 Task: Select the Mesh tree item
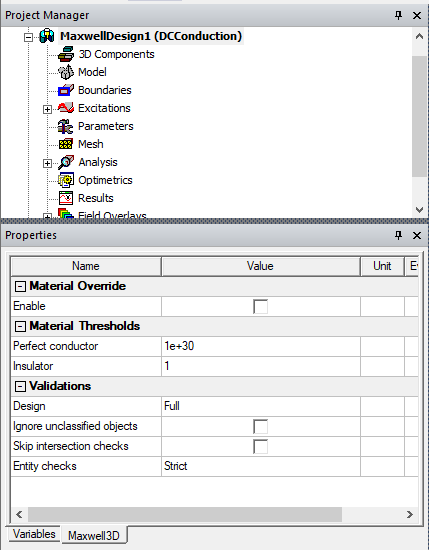(91, 144)
